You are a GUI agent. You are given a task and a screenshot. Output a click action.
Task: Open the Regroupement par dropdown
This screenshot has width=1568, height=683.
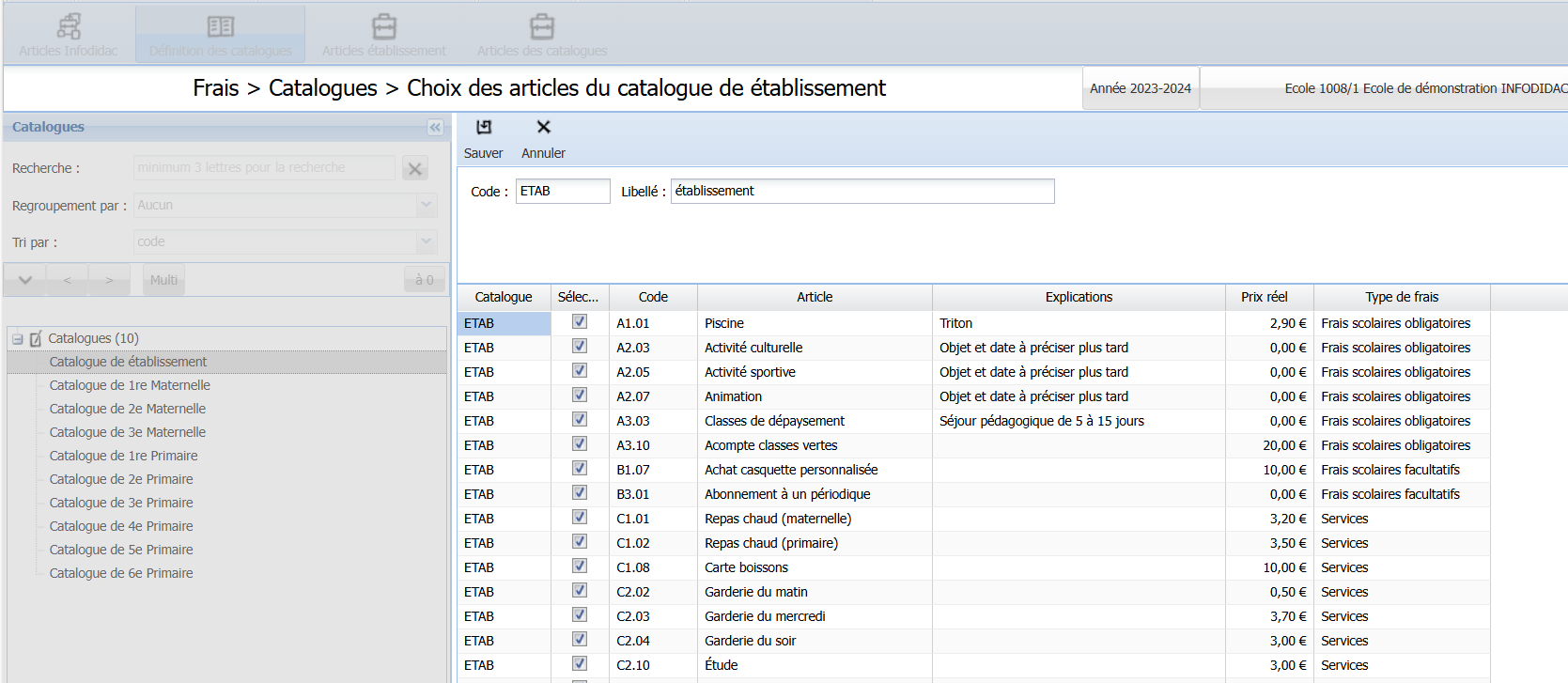click(427, 205)
